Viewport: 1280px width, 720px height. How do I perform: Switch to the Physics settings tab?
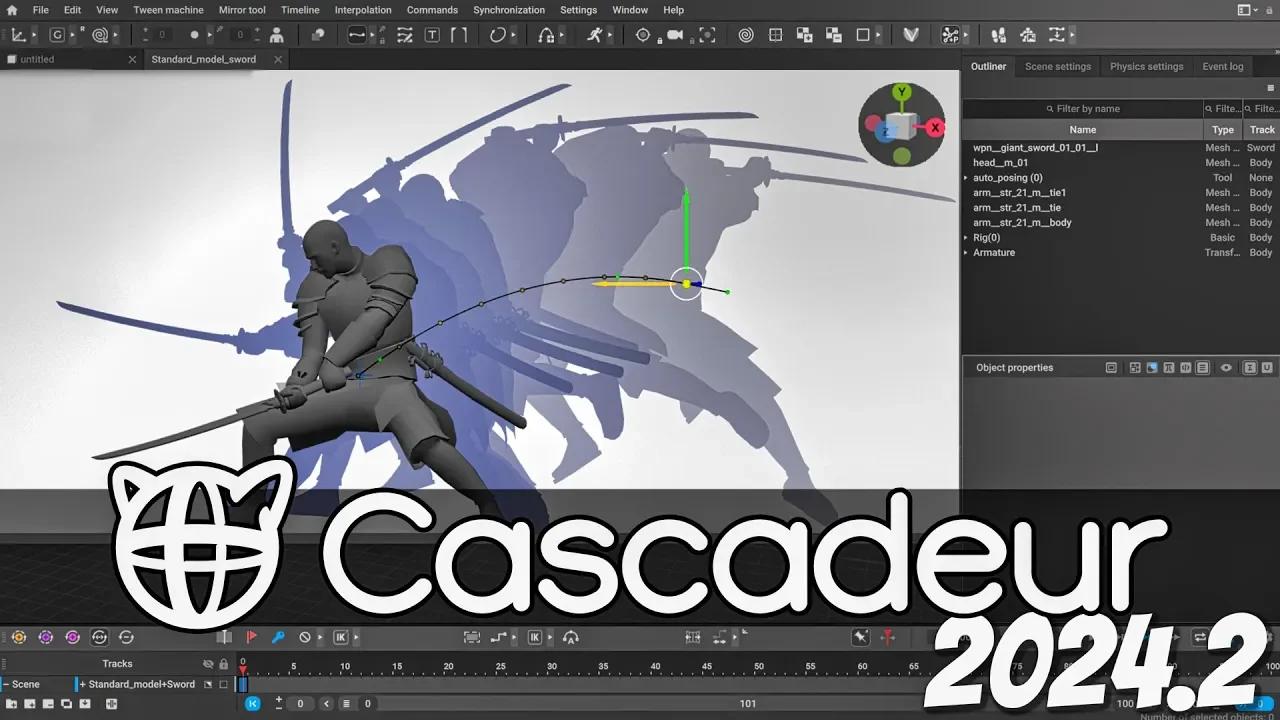[1146, 66]
